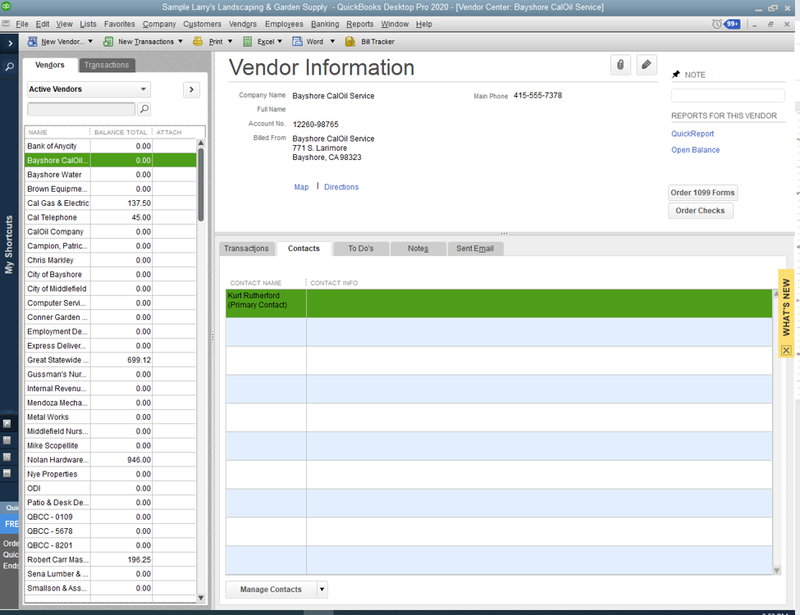This screenshot has height=615, width=800.
Task: Click the BALANCE TOTAL column header
Action: pos(120,132)
